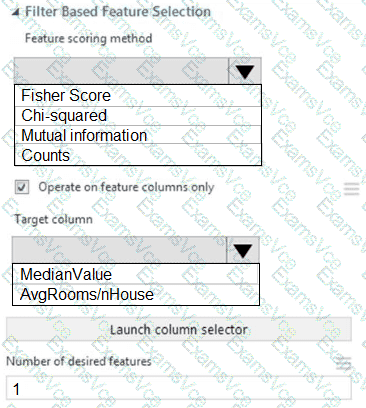Choose AvgRooms/nHouse as target column
The image size is (366, 408).
(x=136, y=295)
